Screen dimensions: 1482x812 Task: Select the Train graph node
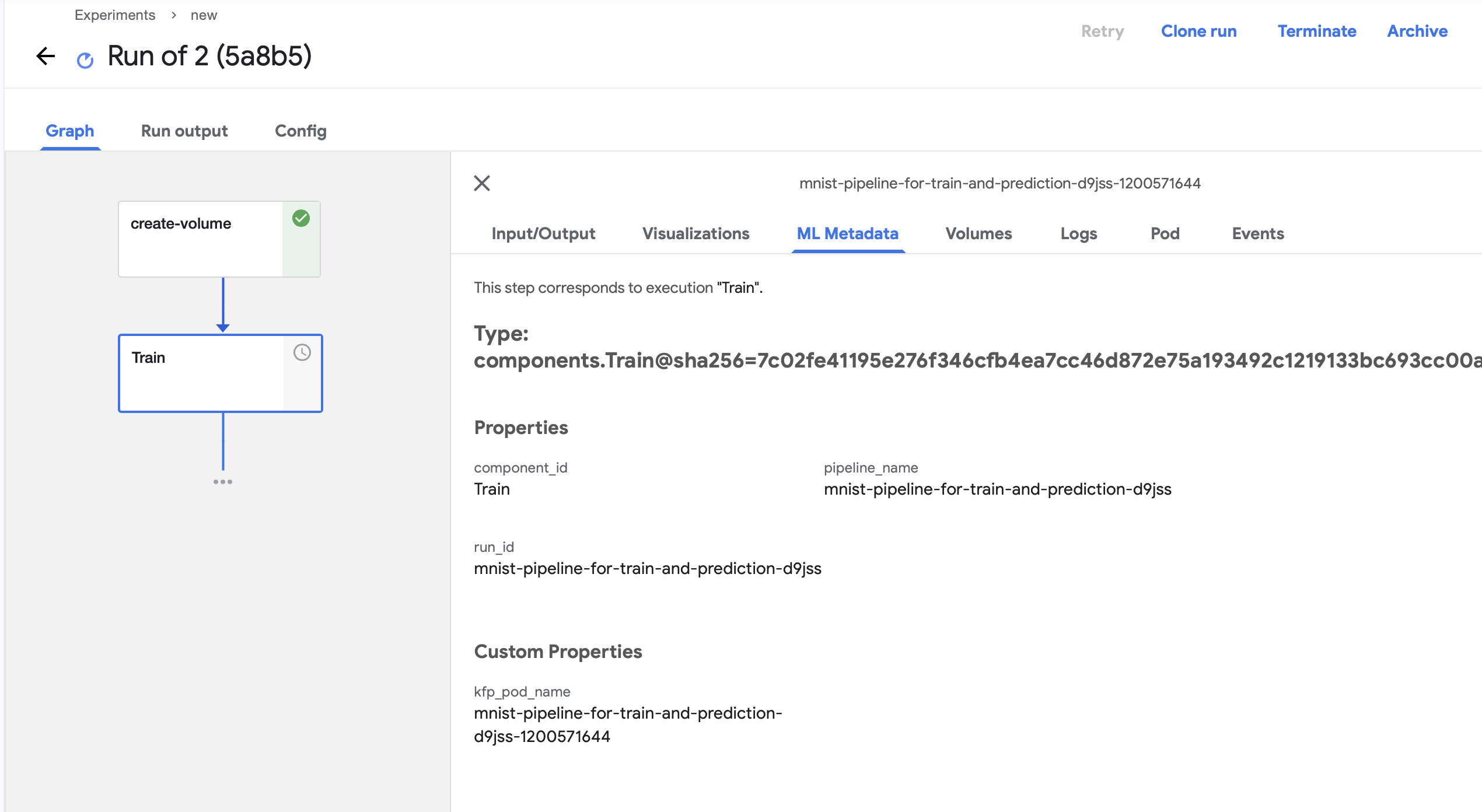(221, 373)
